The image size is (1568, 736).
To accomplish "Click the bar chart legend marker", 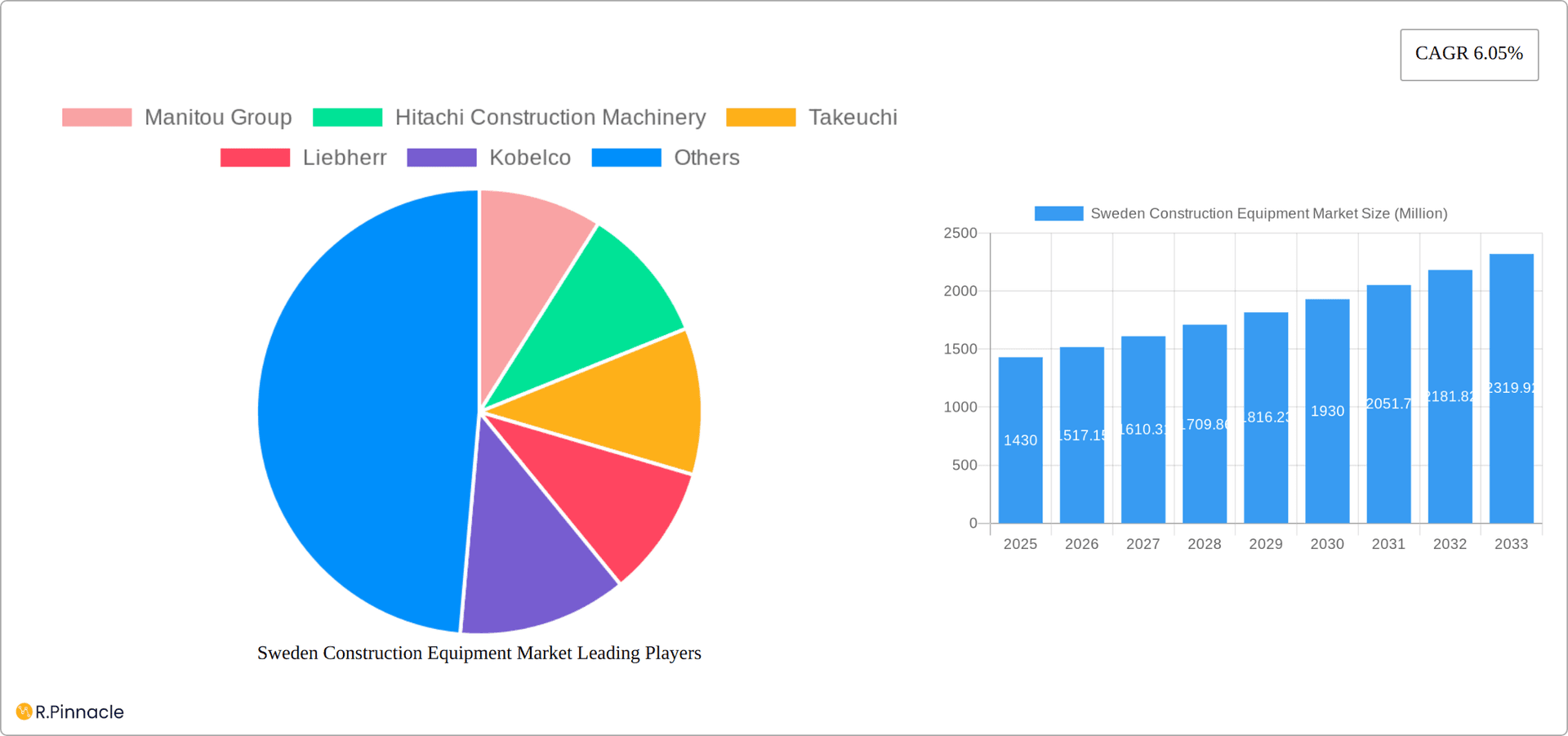I will tap(1058, 212).
